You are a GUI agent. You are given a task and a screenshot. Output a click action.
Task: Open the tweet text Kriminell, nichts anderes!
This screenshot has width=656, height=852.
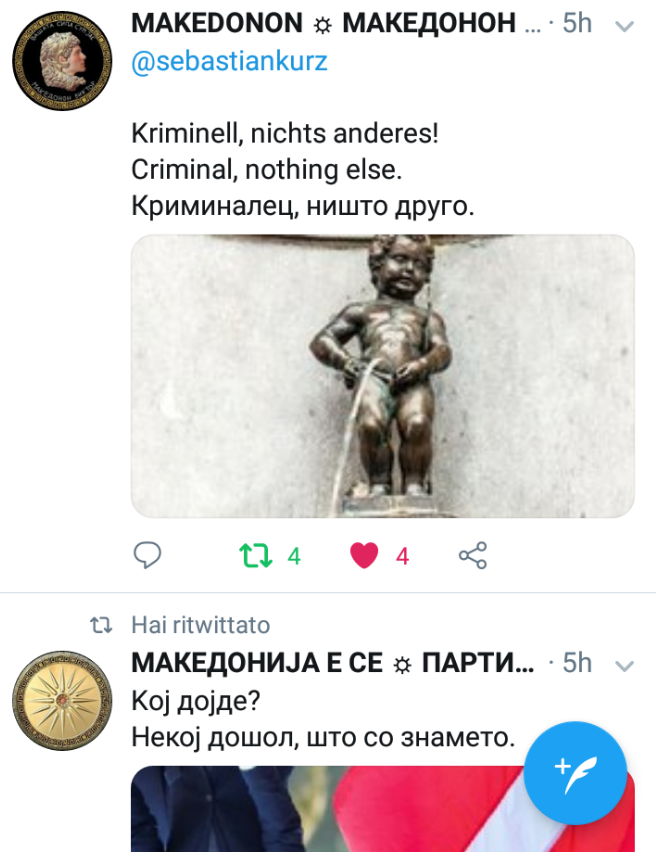tap(285, 133)
